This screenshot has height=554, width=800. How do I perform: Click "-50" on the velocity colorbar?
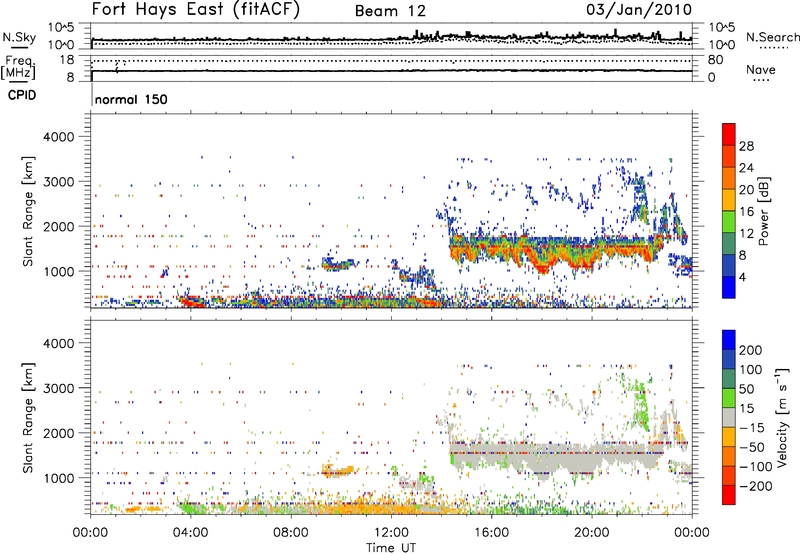click(752, 447)
